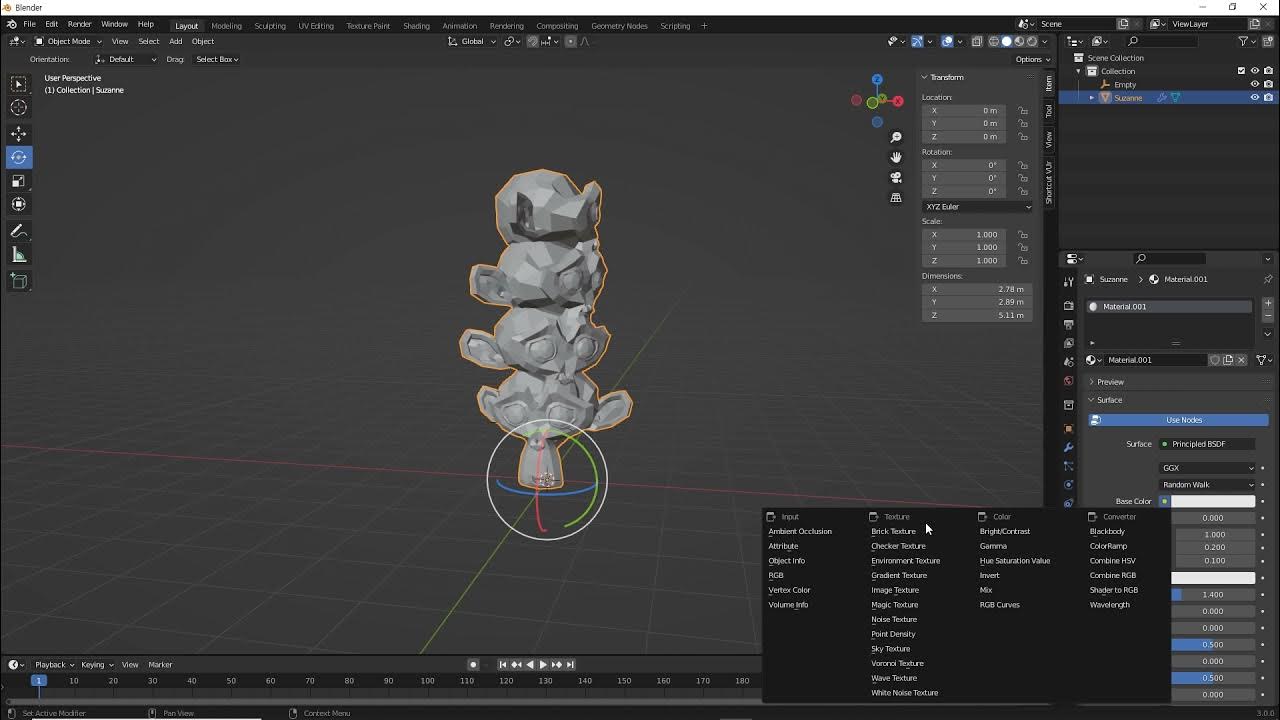Open View Layer properties tab icon
The height and width of the screenshot is (720, 1280).
click(x=1068, y=343)
